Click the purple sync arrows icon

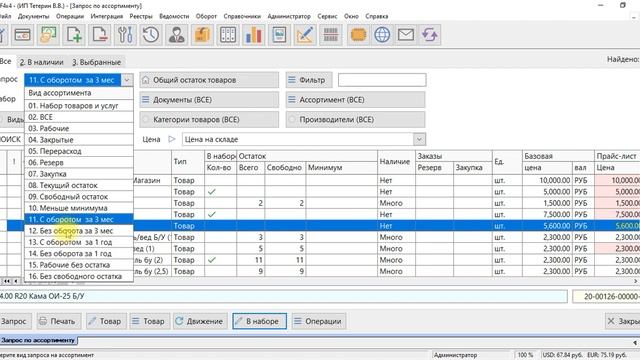(430, 35)
